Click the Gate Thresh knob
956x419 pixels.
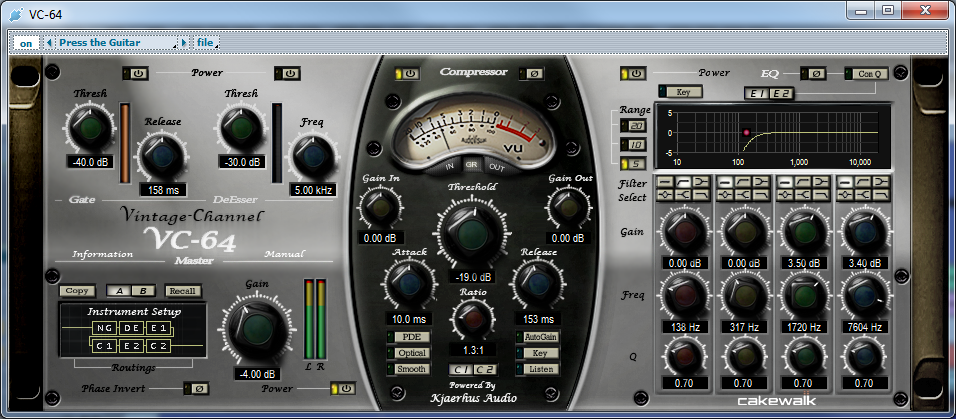pos(90,127)
